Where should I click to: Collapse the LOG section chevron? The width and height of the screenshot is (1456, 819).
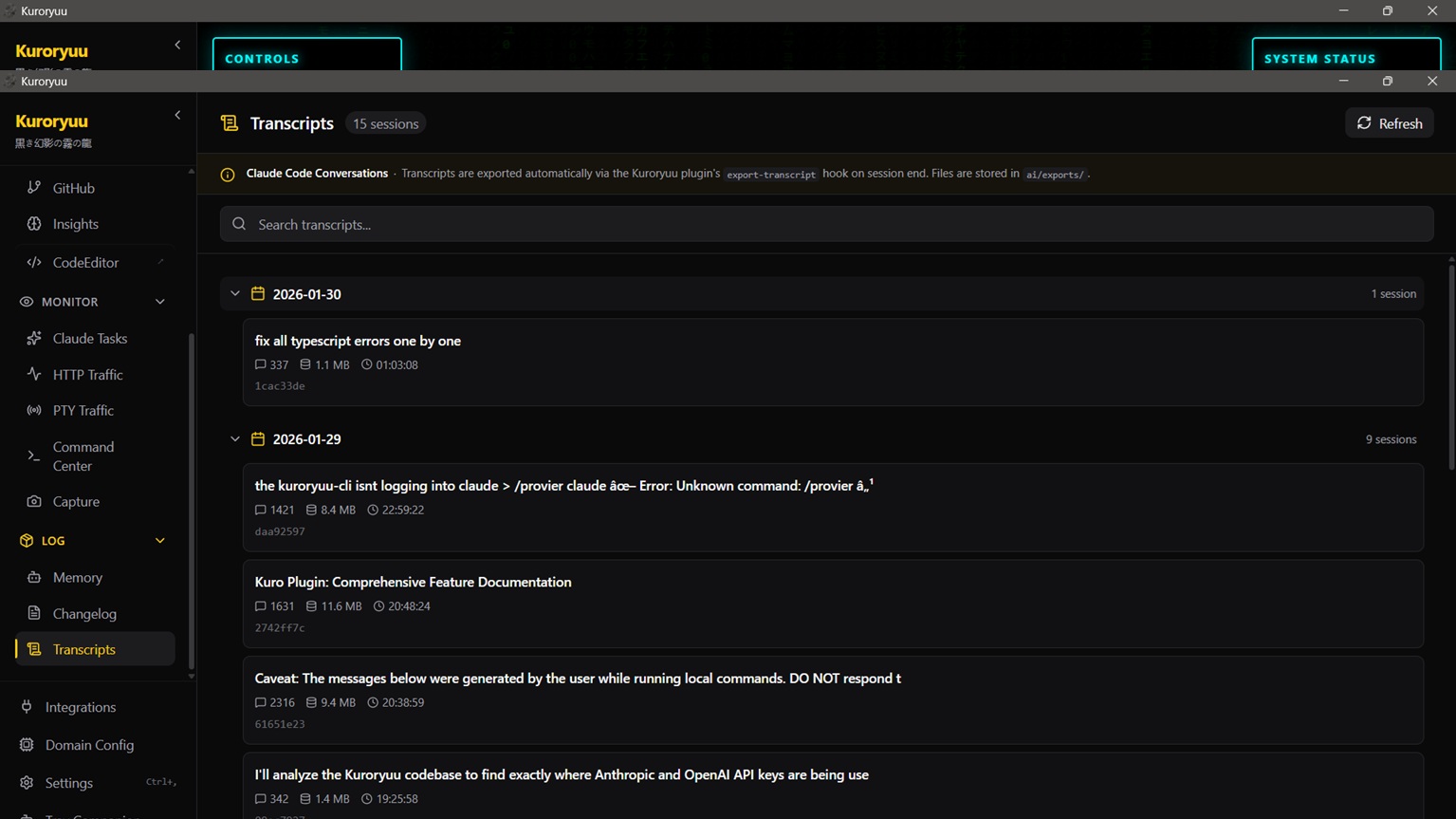pos(159,541)
